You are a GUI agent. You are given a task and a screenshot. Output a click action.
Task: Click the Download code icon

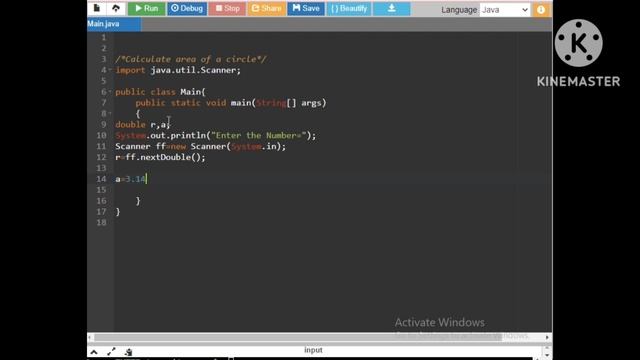[x=391, y=9]
